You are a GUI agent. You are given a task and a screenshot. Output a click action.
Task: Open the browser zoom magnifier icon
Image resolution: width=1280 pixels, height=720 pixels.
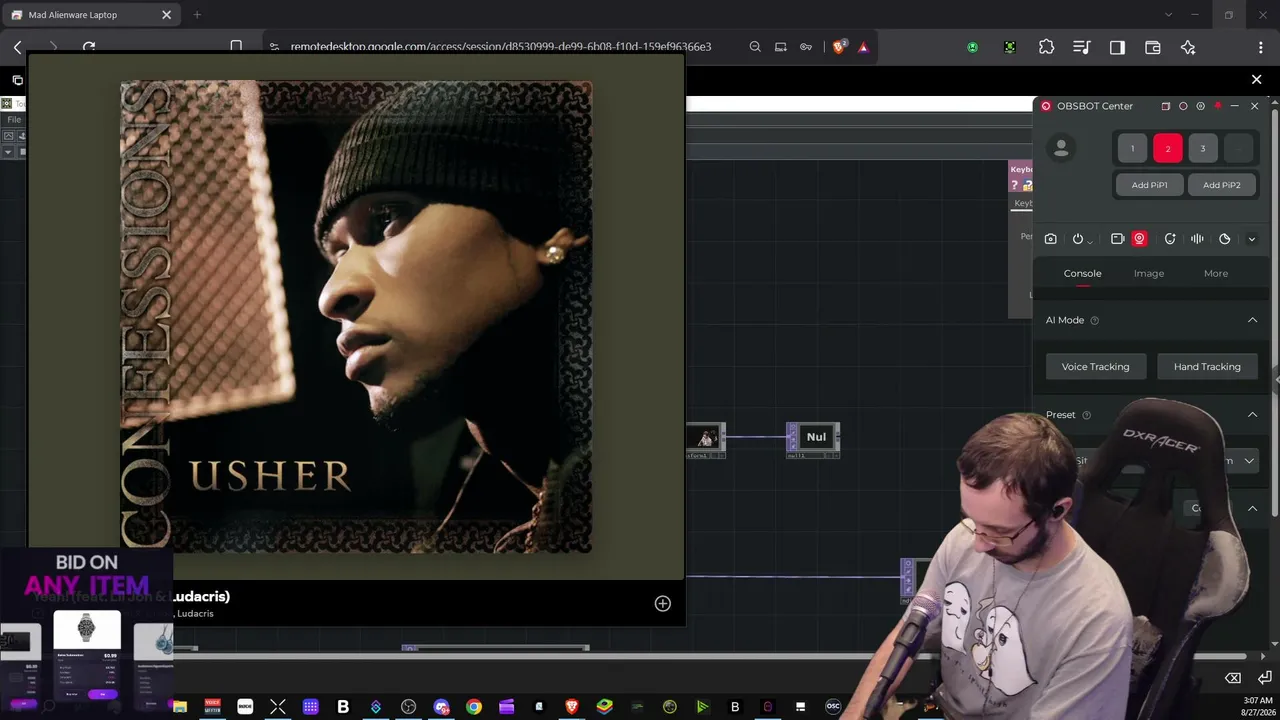point(755,47)
